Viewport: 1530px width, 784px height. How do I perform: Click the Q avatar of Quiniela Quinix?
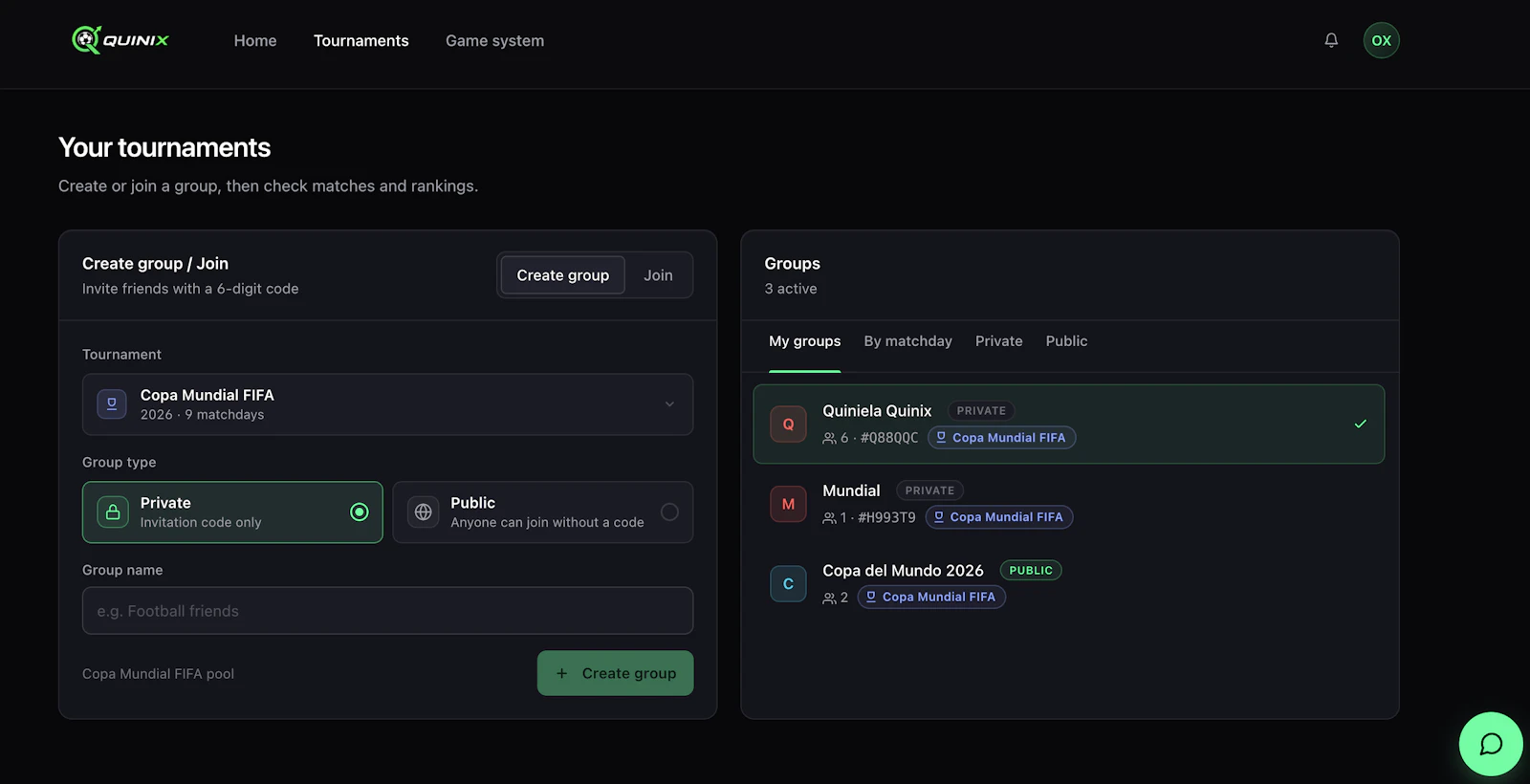click(x=788, y=425)
